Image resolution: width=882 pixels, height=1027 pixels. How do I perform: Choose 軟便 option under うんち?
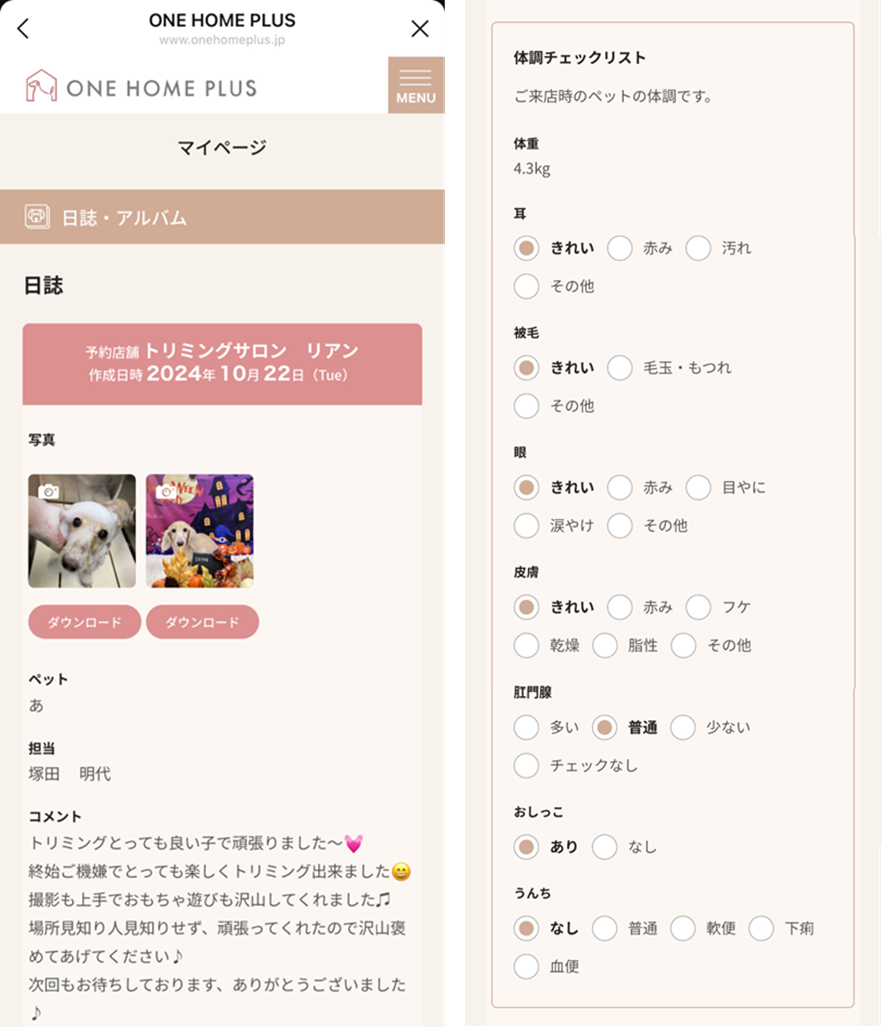click(x=682, y=928)
